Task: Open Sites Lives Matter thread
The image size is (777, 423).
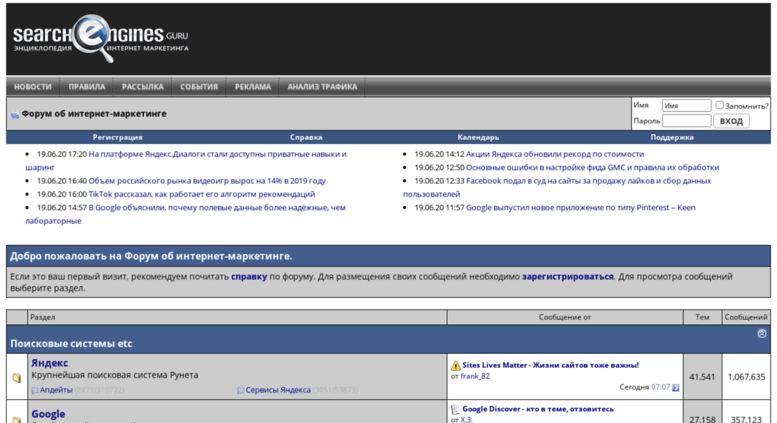Action: coord(551,365)
